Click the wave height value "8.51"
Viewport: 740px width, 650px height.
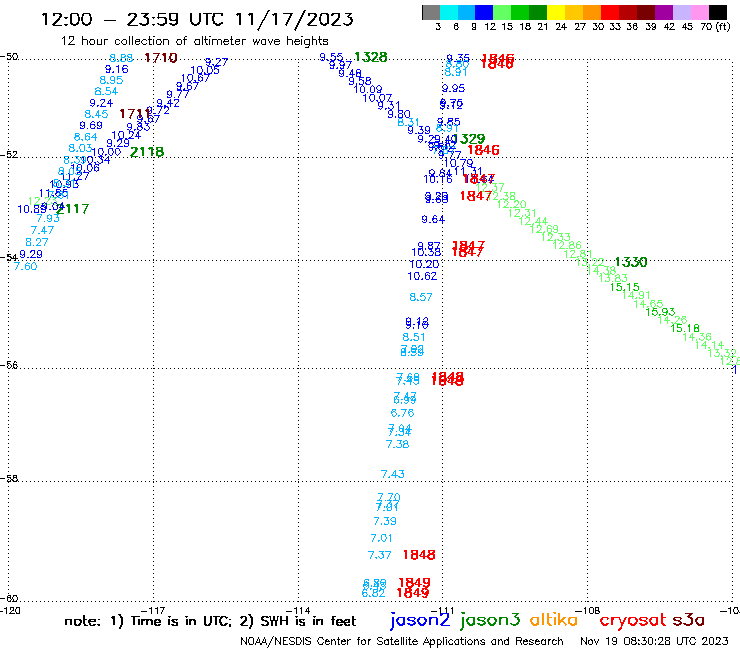tap(414, 338)
